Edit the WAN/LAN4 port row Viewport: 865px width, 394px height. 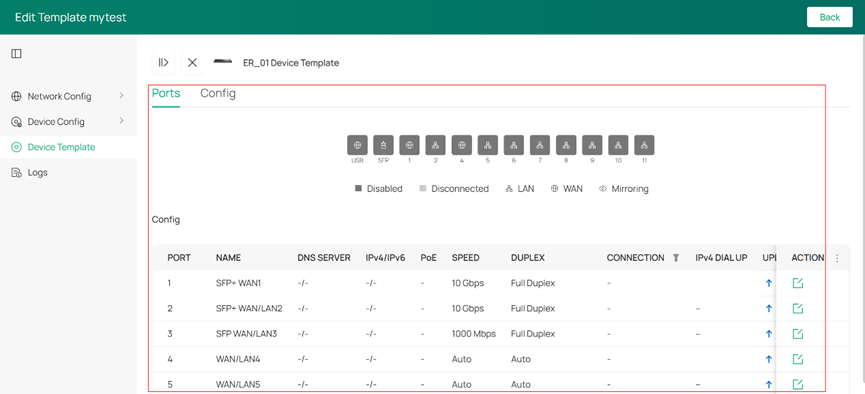click(x=797, y=359)
